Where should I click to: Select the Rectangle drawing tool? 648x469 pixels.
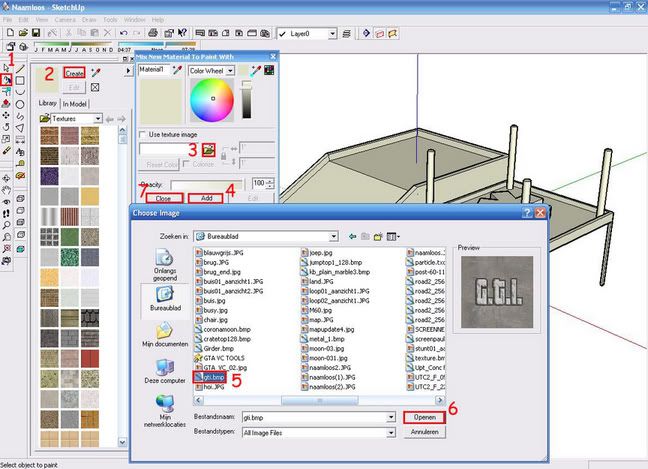click(x=20, y=80)
